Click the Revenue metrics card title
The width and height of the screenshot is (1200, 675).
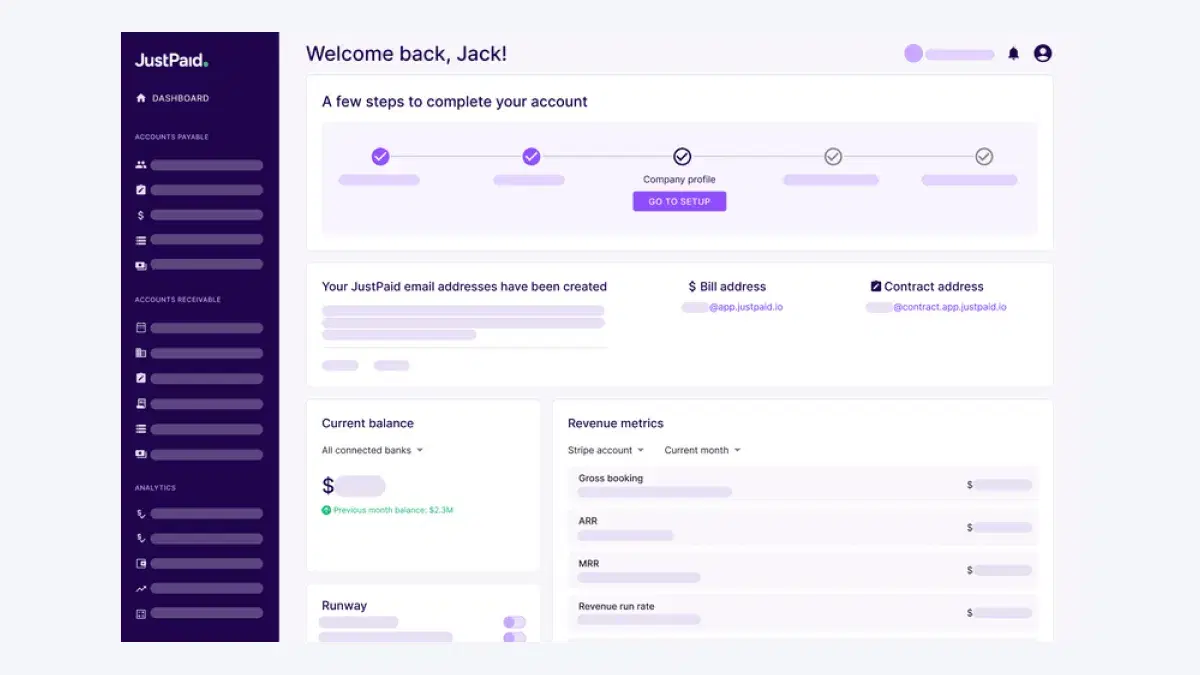616,423
